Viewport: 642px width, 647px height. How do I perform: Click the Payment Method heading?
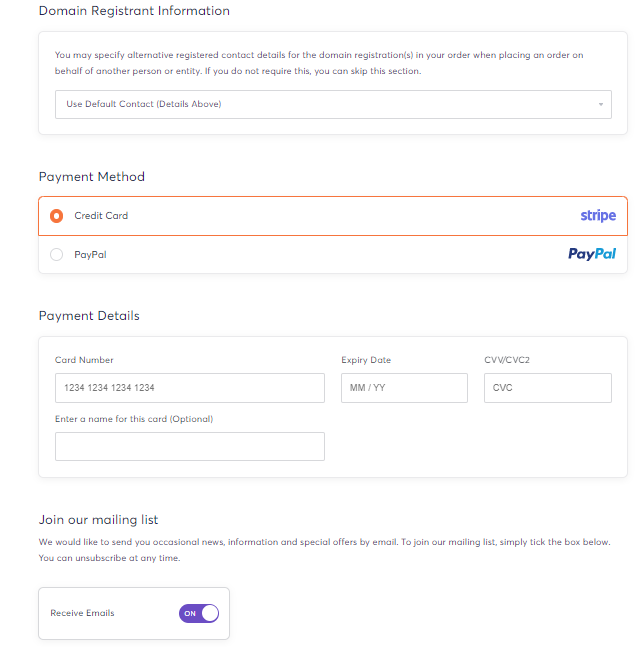pyautogui.click(x=92, y=177)
